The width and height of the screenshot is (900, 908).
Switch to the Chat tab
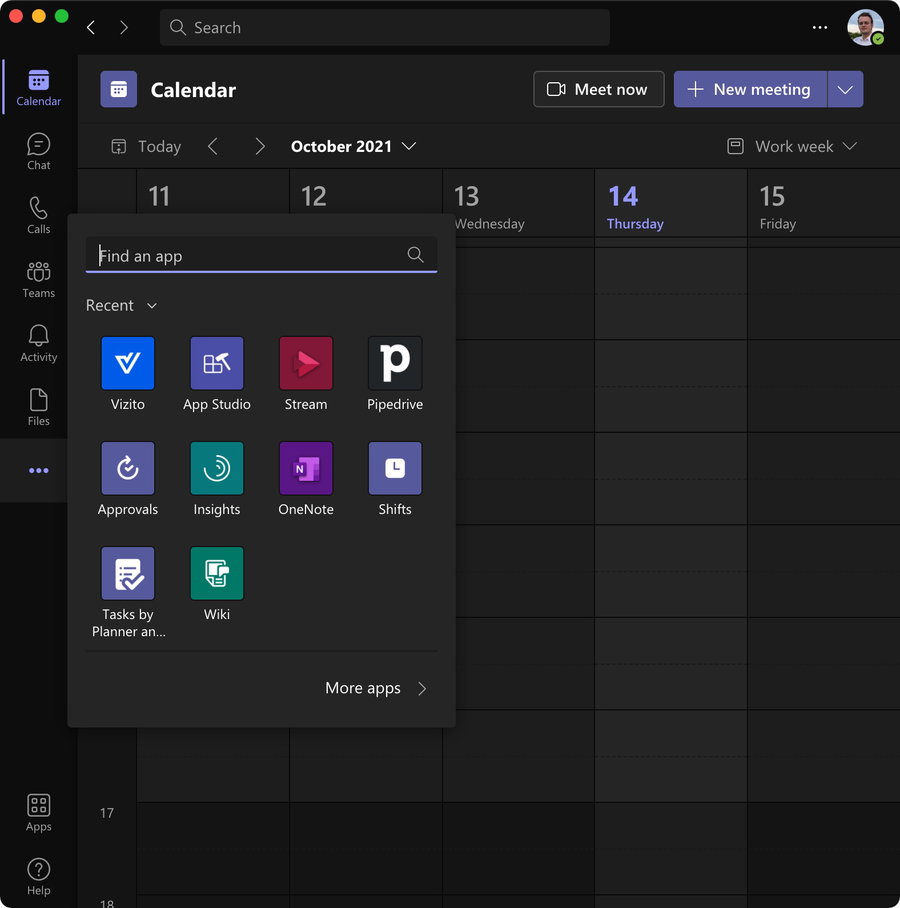point(38,151)
